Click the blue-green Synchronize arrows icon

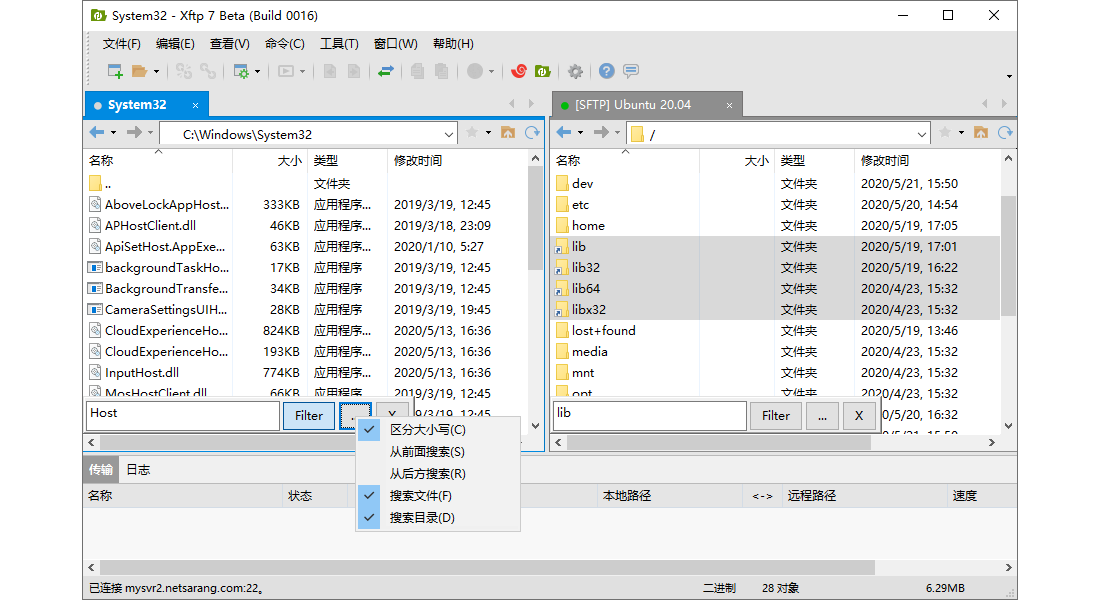[386, 72]
